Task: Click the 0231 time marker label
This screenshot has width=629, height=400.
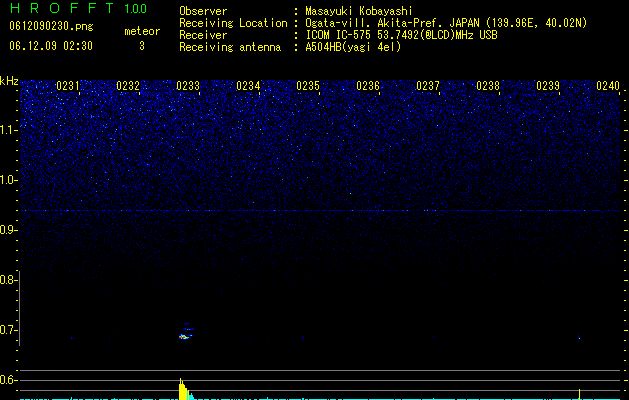Action: pyautogui.click(x=68, y=86)
